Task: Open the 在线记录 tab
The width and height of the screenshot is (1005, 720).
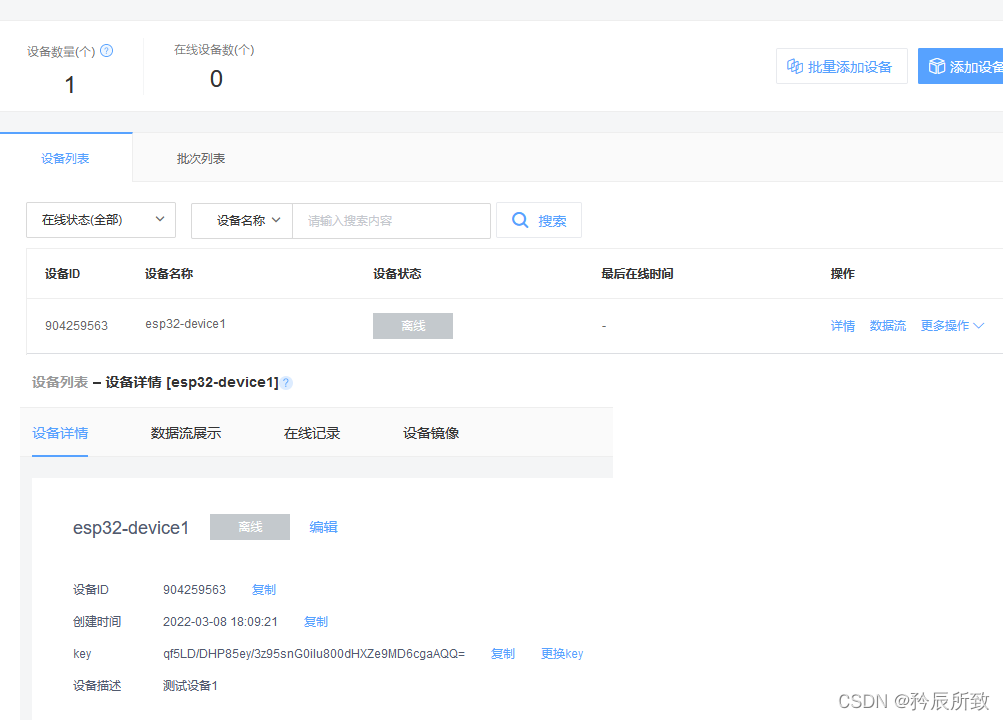Action: 311,433
